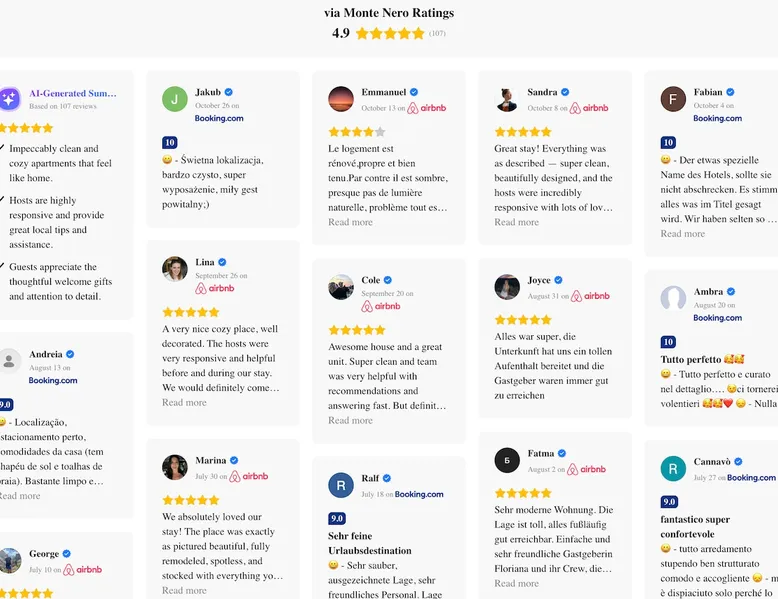Click Read more on Sandra's review

pos(516,222)
